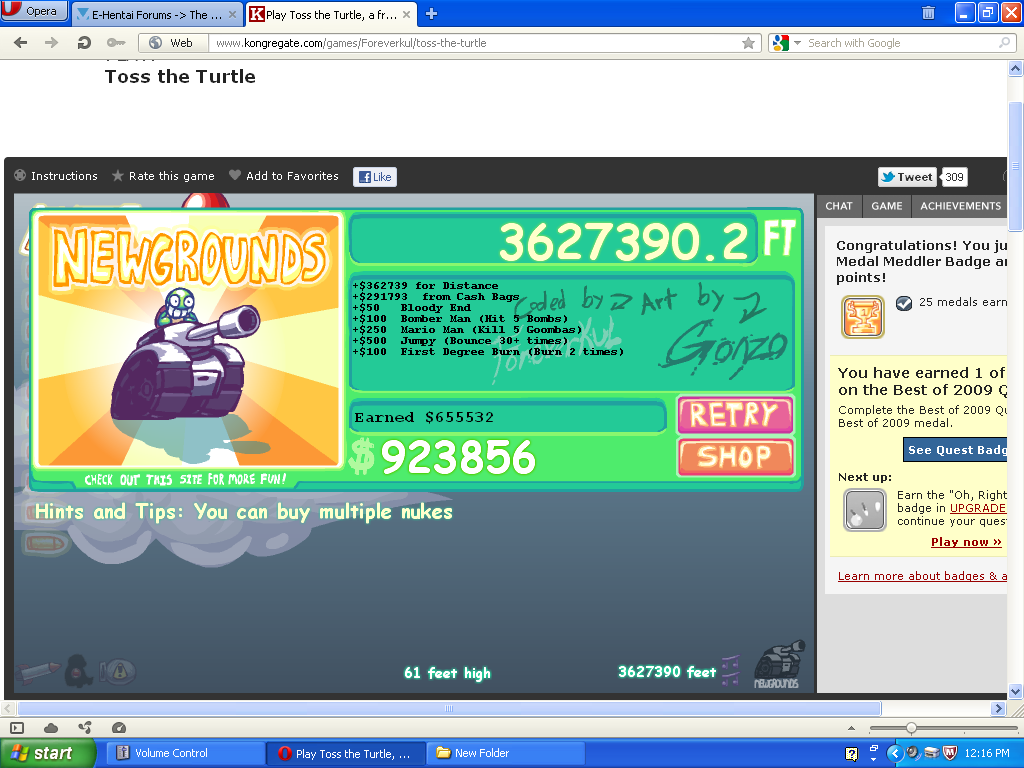
Task: Click the Newgrounds tank ad image
Action: (x=189, y=341)
